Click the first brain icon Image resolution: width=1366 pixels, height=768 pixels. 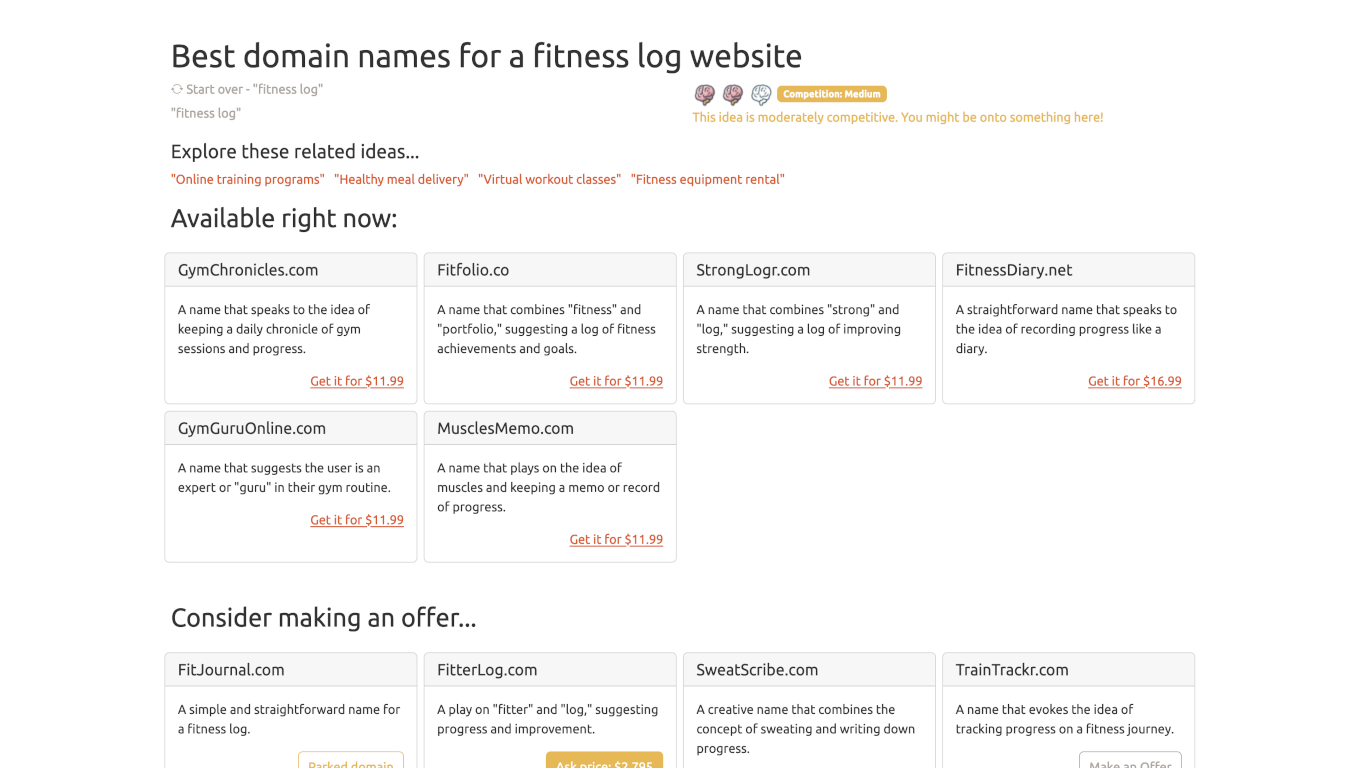pos(704,95)
